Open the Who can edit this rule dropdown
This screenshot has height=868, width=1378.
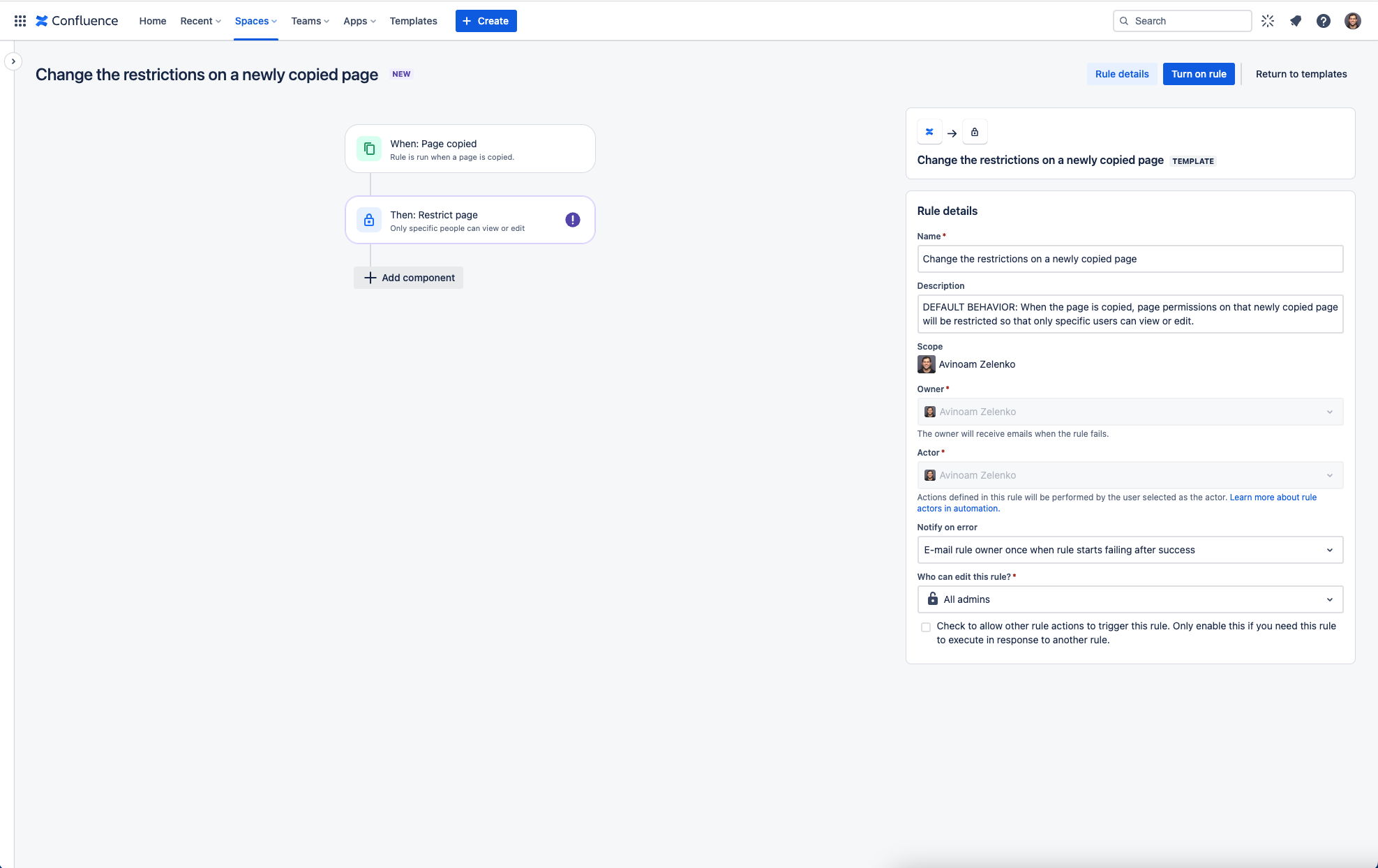click(1130, 599)
